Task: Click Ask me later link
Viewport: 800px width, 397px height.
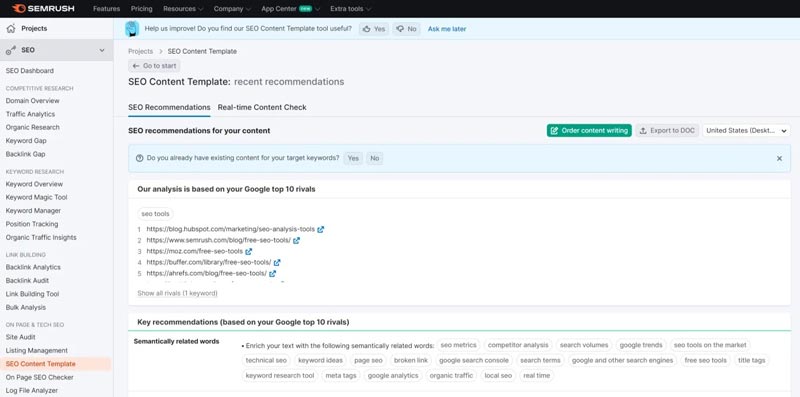Action: pyautogui.click(x=447, y=29)
